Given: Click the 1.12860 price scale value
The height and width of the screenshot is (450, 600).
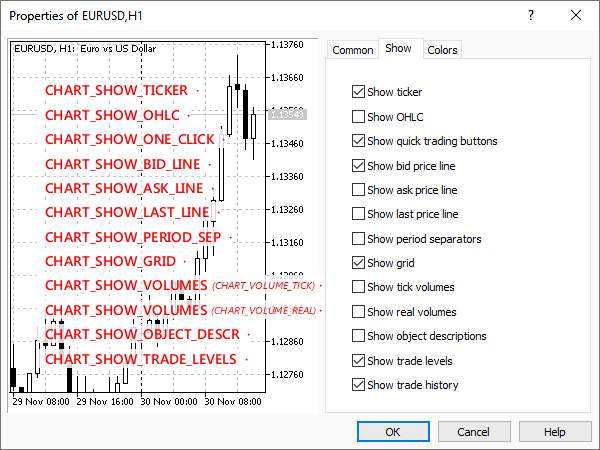Looking at the screenshot, I should pyautogui.click(x=287, y=341).
